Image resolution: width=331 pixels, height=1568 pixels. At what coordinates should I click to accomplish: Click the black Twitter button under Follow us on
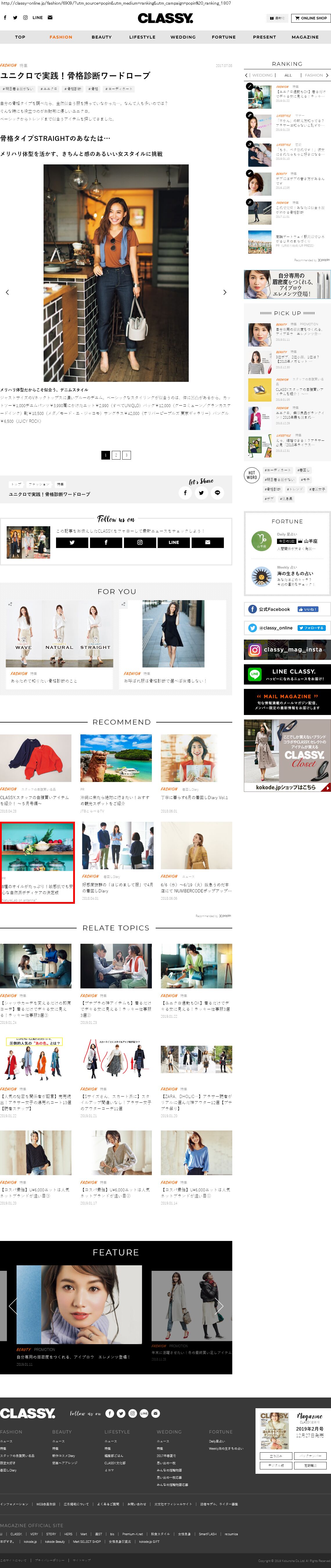click(72, 542)
